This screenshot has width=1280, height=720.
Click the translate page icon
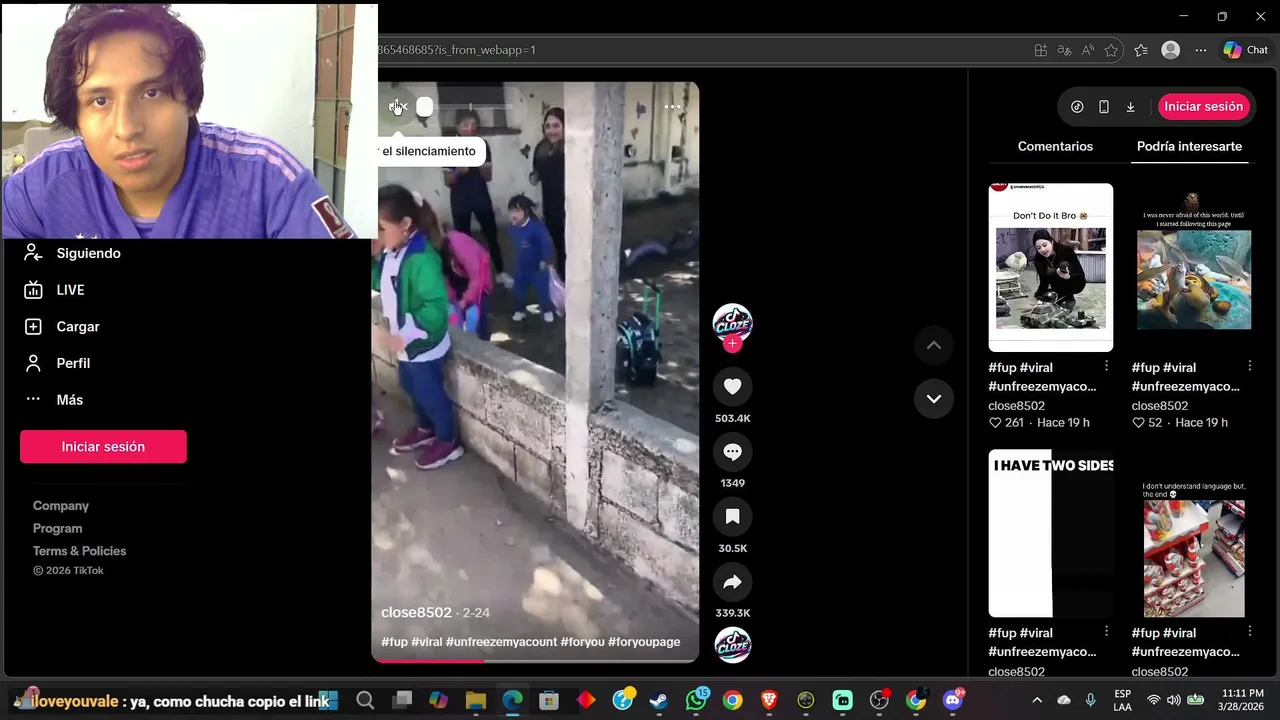(x=1064, y=50)
